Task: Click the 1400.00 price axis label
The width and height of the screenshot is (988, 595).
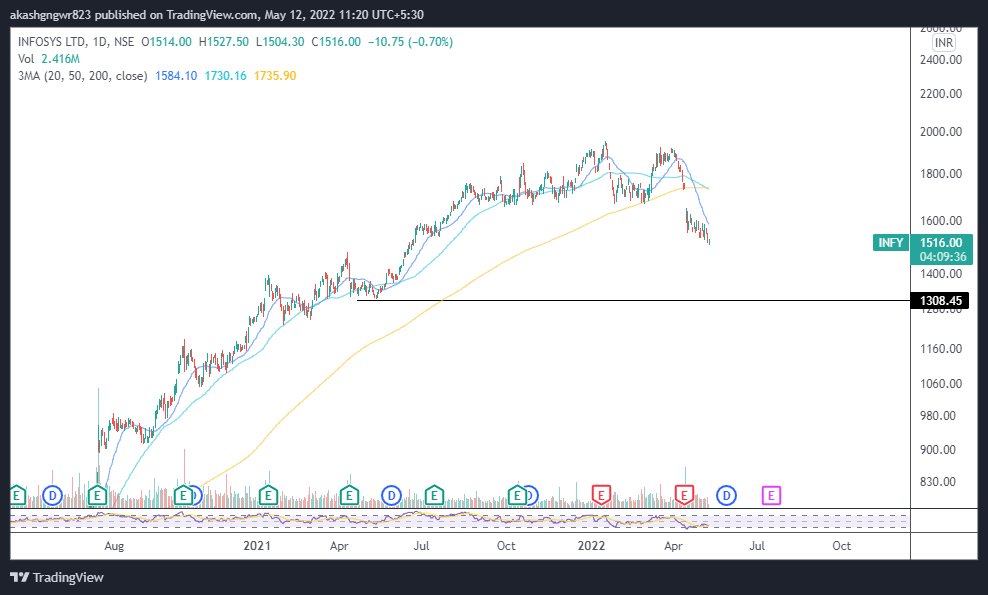Action: (941, 274)
